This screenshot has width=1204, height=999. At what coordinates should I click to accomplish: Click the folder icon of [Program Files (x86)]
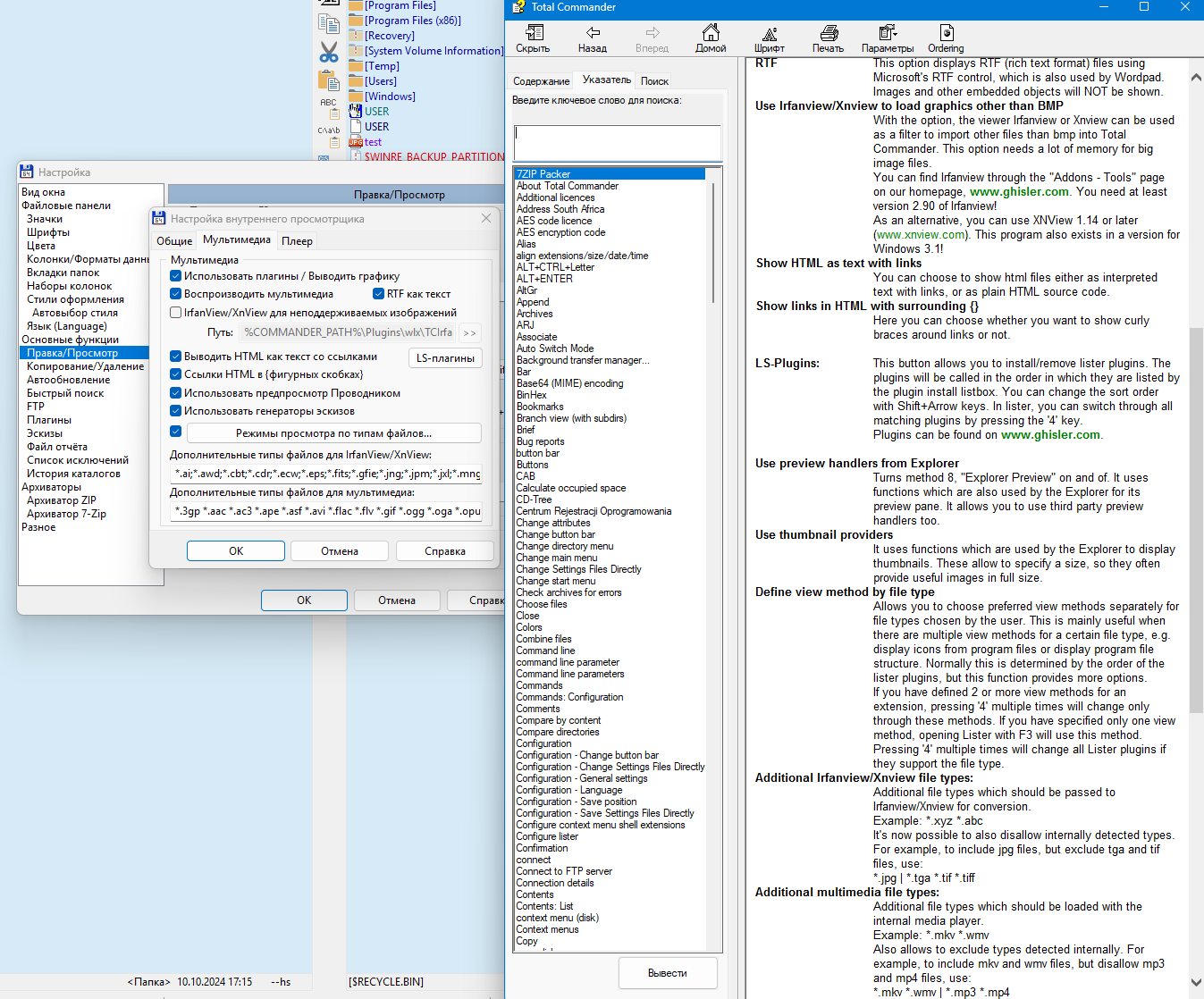coord(356,21)
